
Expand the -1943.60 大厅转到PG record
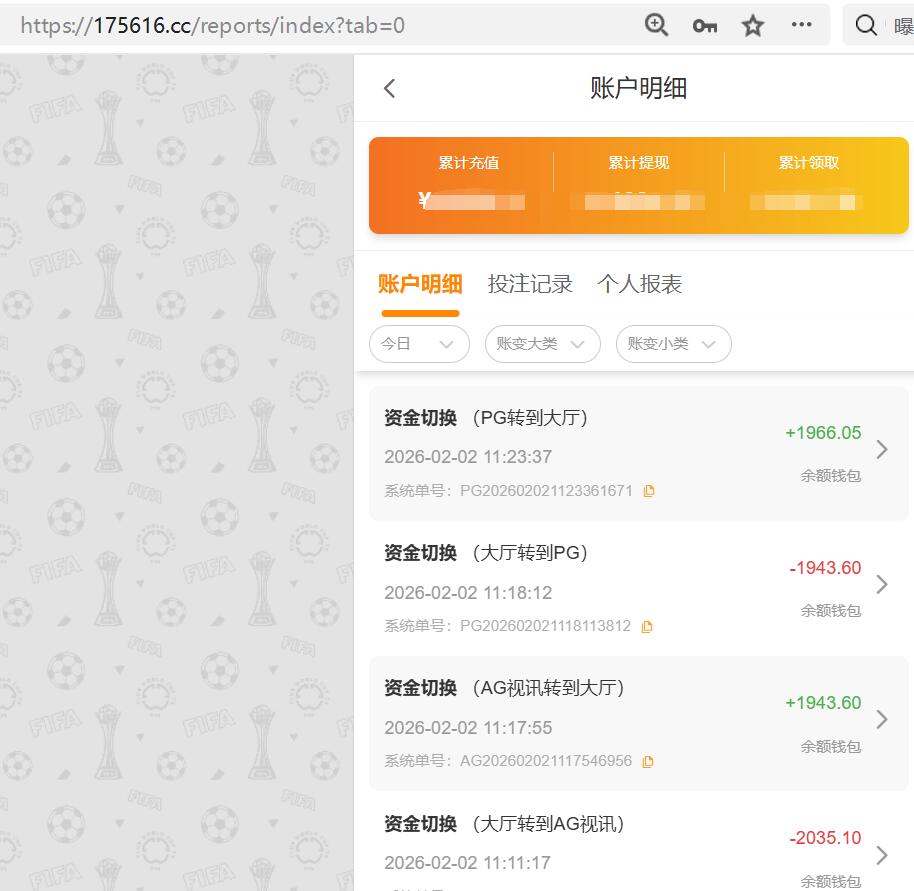pyautogui.click(x=882, y=585)
